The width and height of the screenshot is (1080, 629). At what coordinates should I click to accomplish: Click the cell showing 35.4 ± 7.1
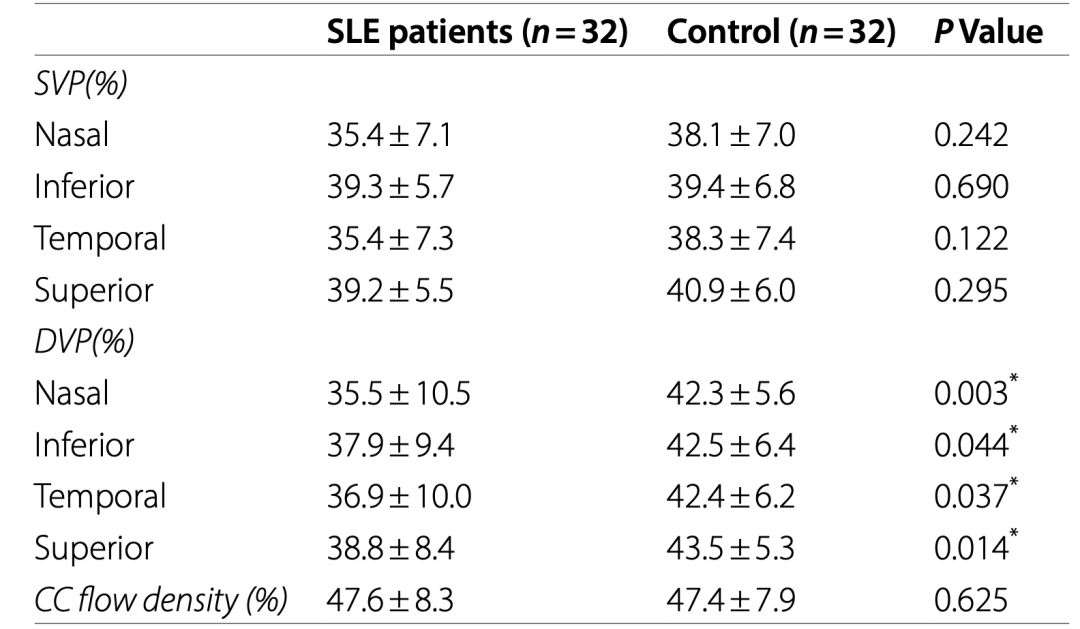pos(390,136)
